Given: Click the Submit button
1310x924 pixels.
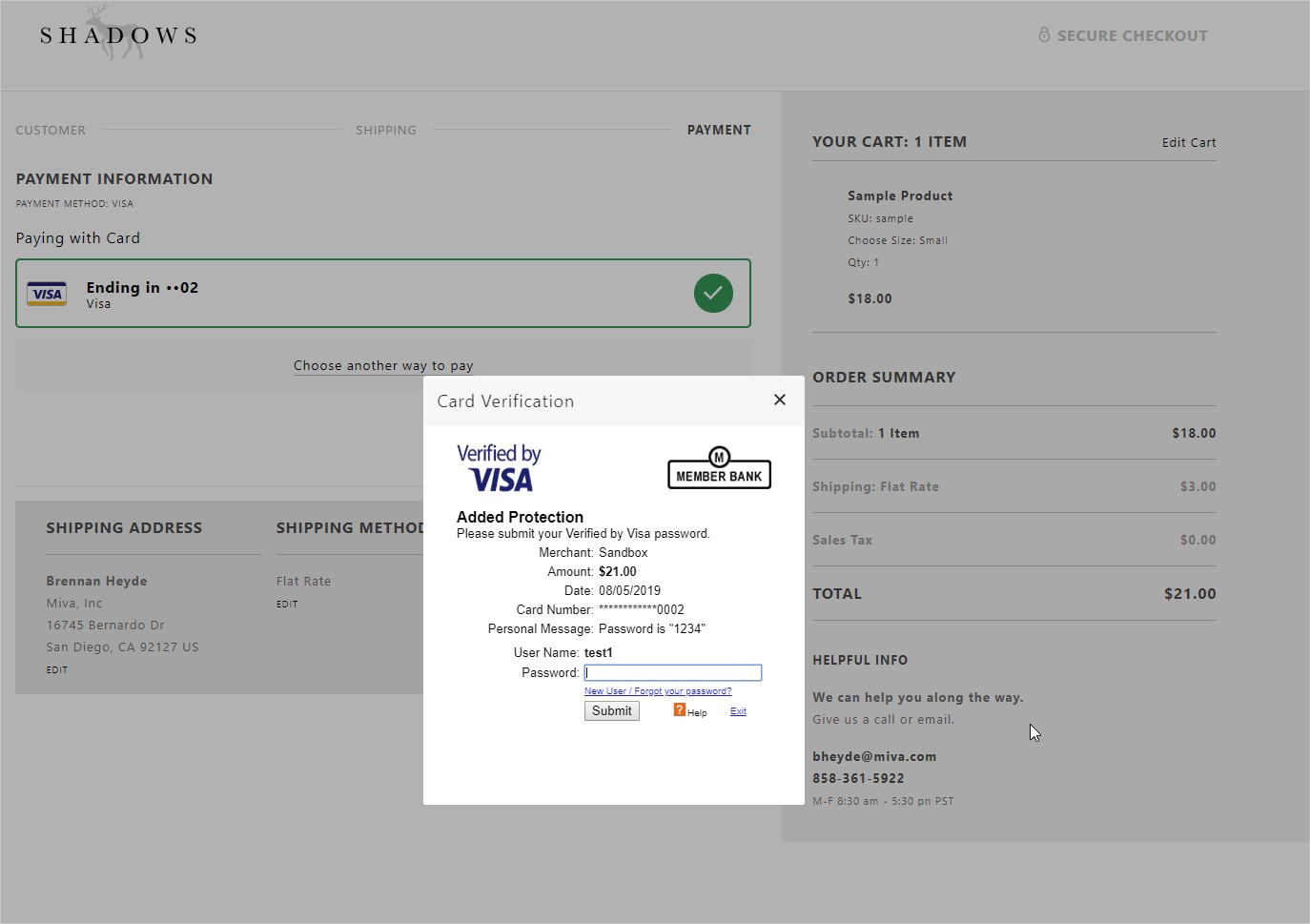Looking at the screenshot, I should click(611, 710).
